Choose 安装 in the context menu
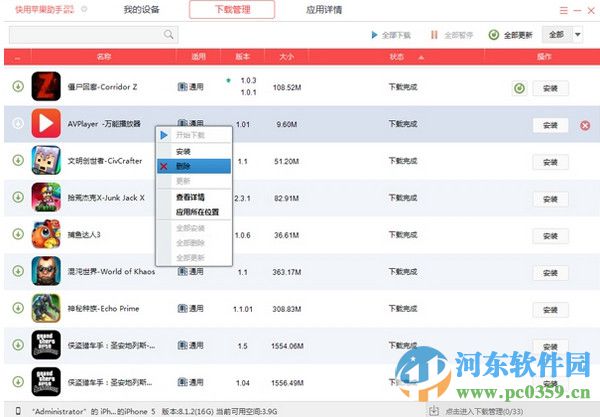 click(x=194, y=151)
